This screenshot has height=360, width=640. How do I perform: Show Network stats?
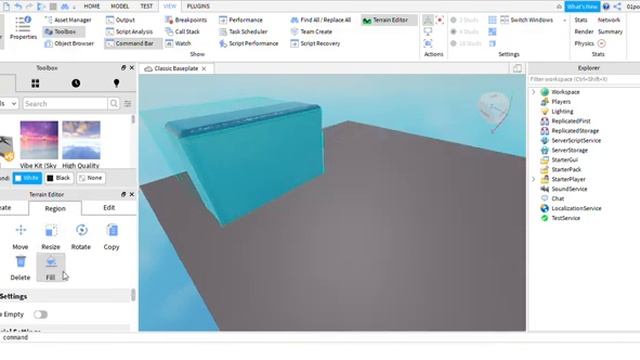click(x=609, y=20)
